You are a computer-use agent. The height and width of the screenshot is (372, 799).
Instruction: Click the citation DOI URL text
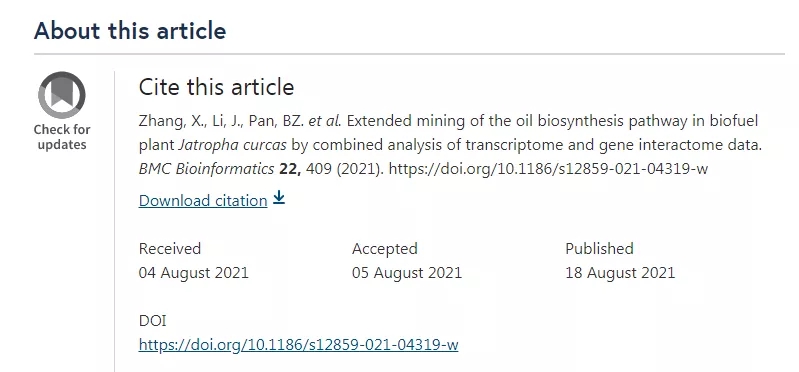click(548, 169)
